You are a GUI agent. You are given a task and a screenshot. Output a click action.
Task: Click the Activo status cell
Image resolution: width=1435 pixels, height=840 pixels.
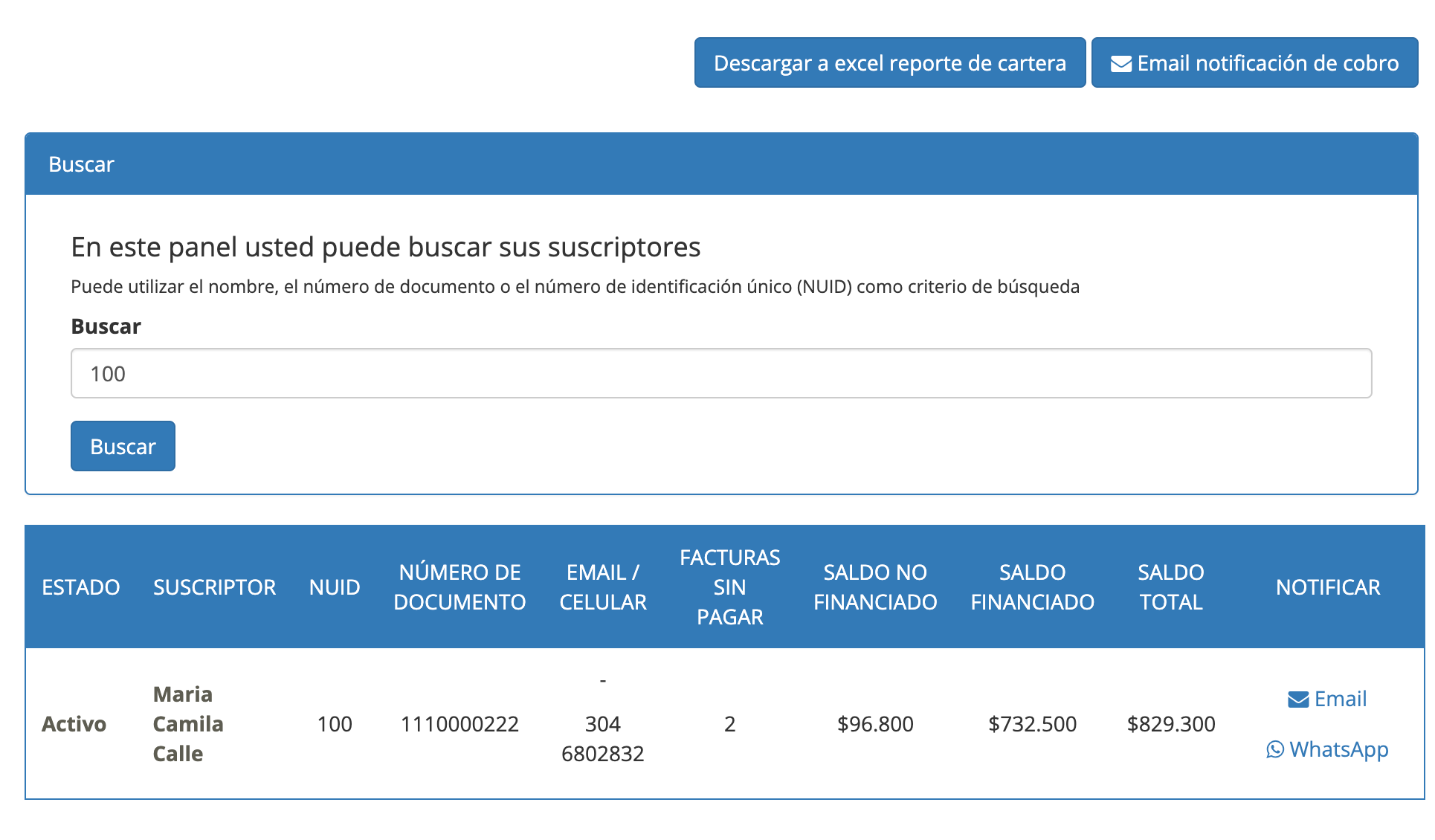pyautogui.click(x=74, y=724)
